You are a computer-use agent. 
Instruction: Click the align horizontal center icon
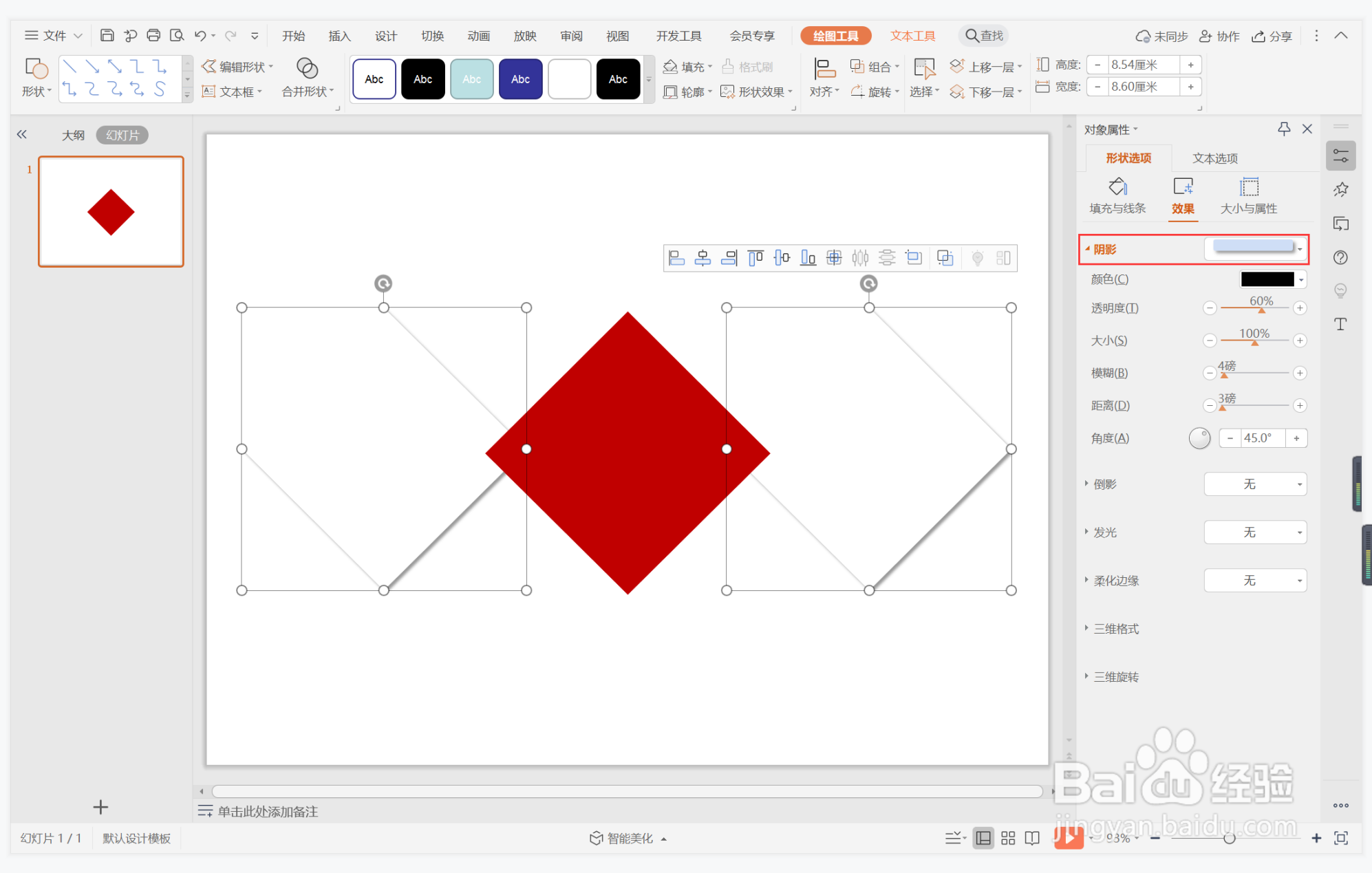(703, 258)
